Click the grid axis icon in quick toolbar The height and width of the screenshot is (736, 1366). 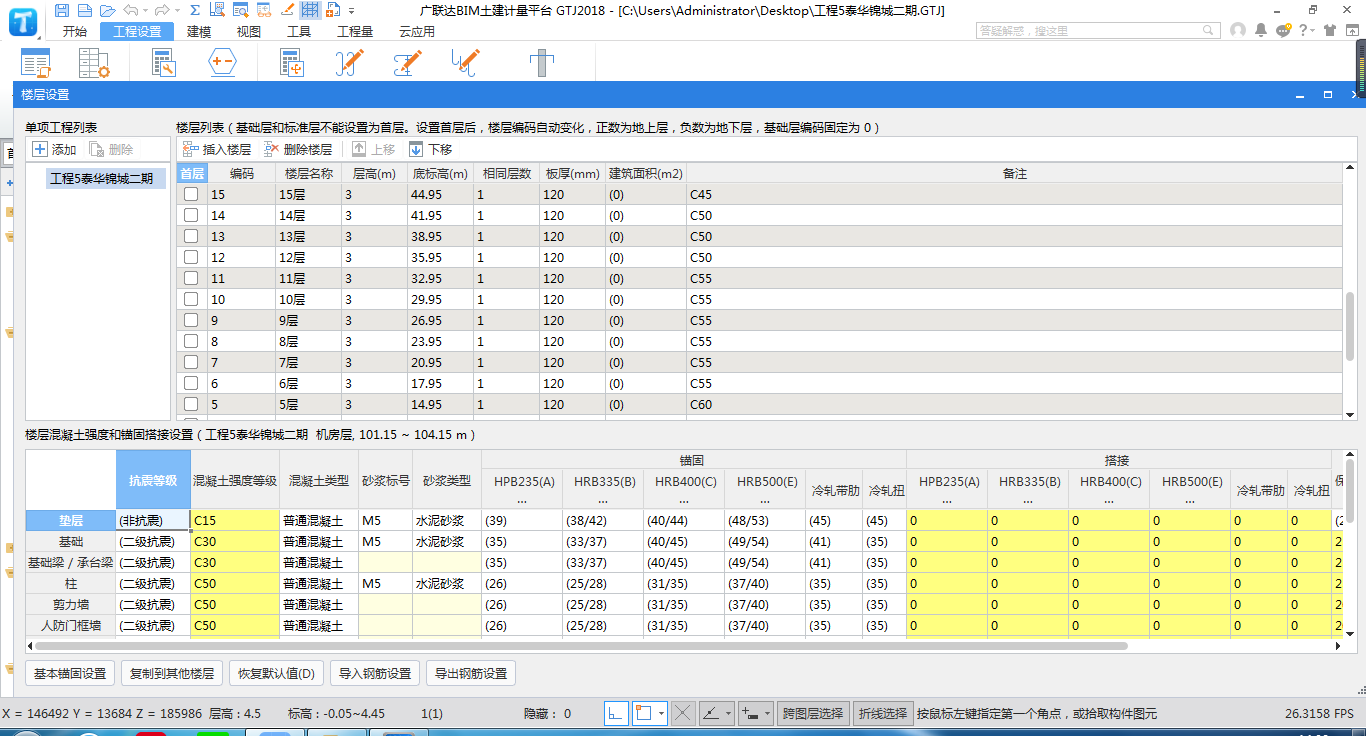pos(311,10)
